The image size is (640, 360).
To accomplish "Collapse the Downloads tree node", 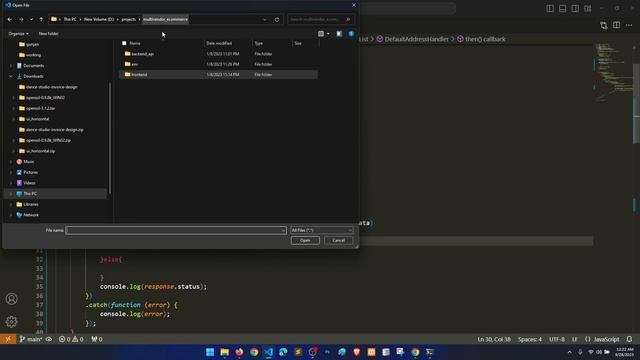I will pyautogui.click(x=11, y=76).
